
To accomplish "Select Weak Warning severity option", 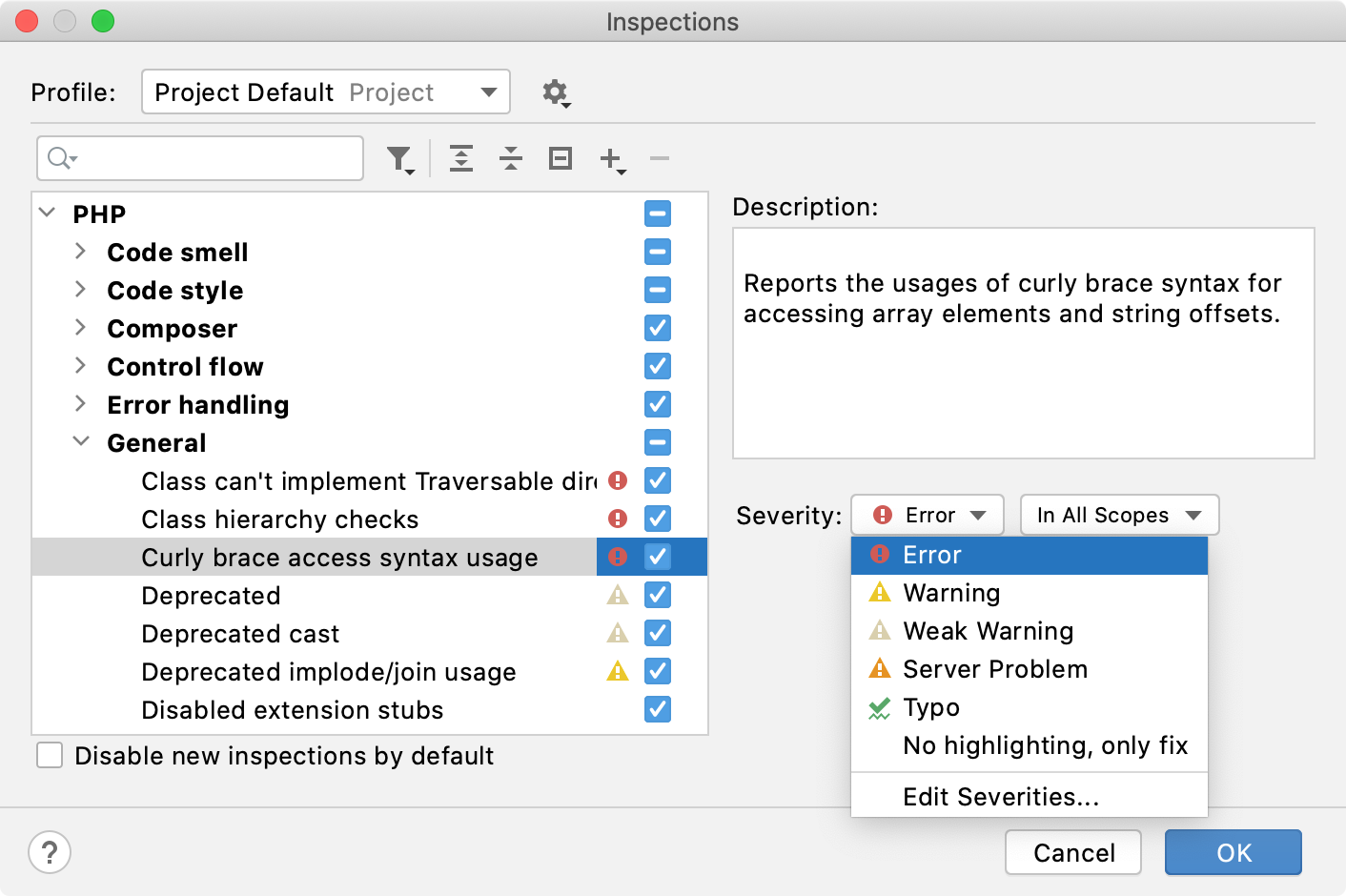I will 1030,632.
